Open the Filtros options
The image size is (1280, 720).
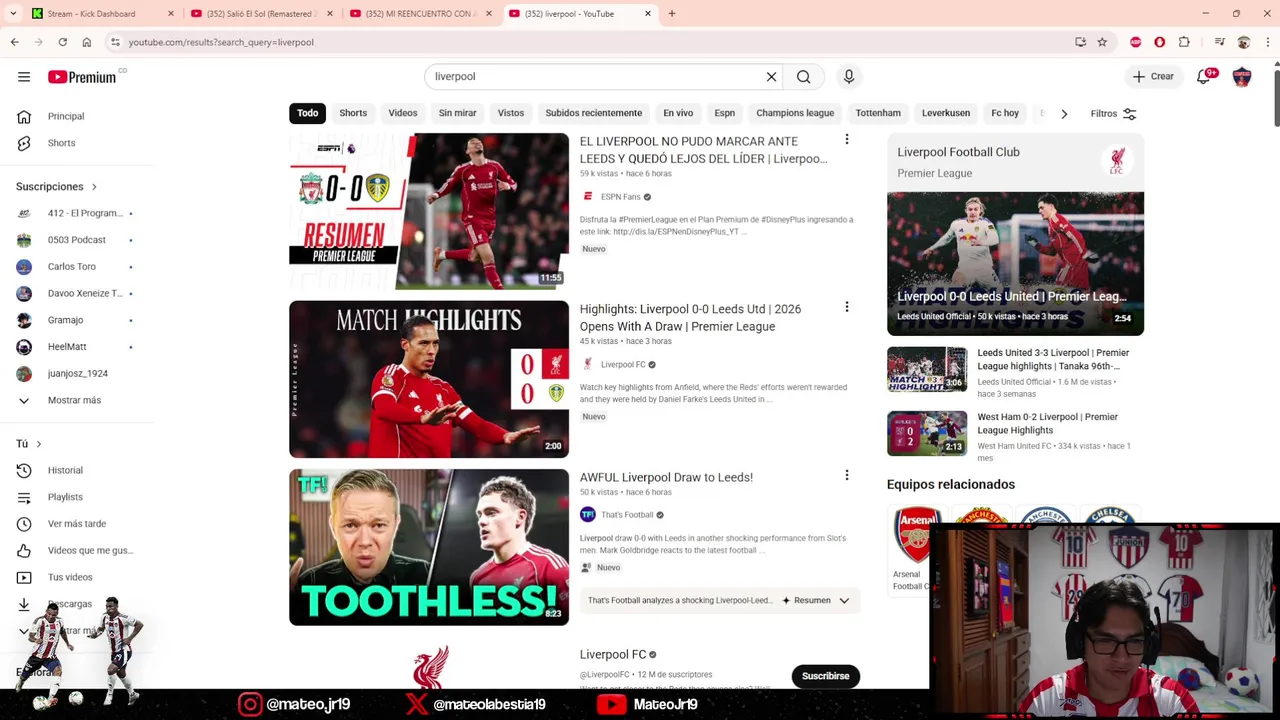[1113, 114]
